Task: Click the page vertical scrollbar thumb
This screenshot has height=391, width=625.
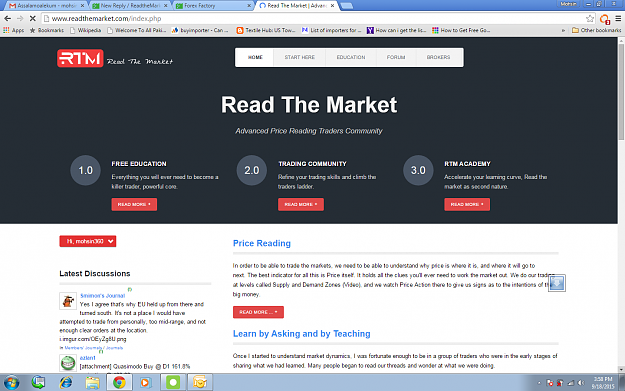Action: 621,92
